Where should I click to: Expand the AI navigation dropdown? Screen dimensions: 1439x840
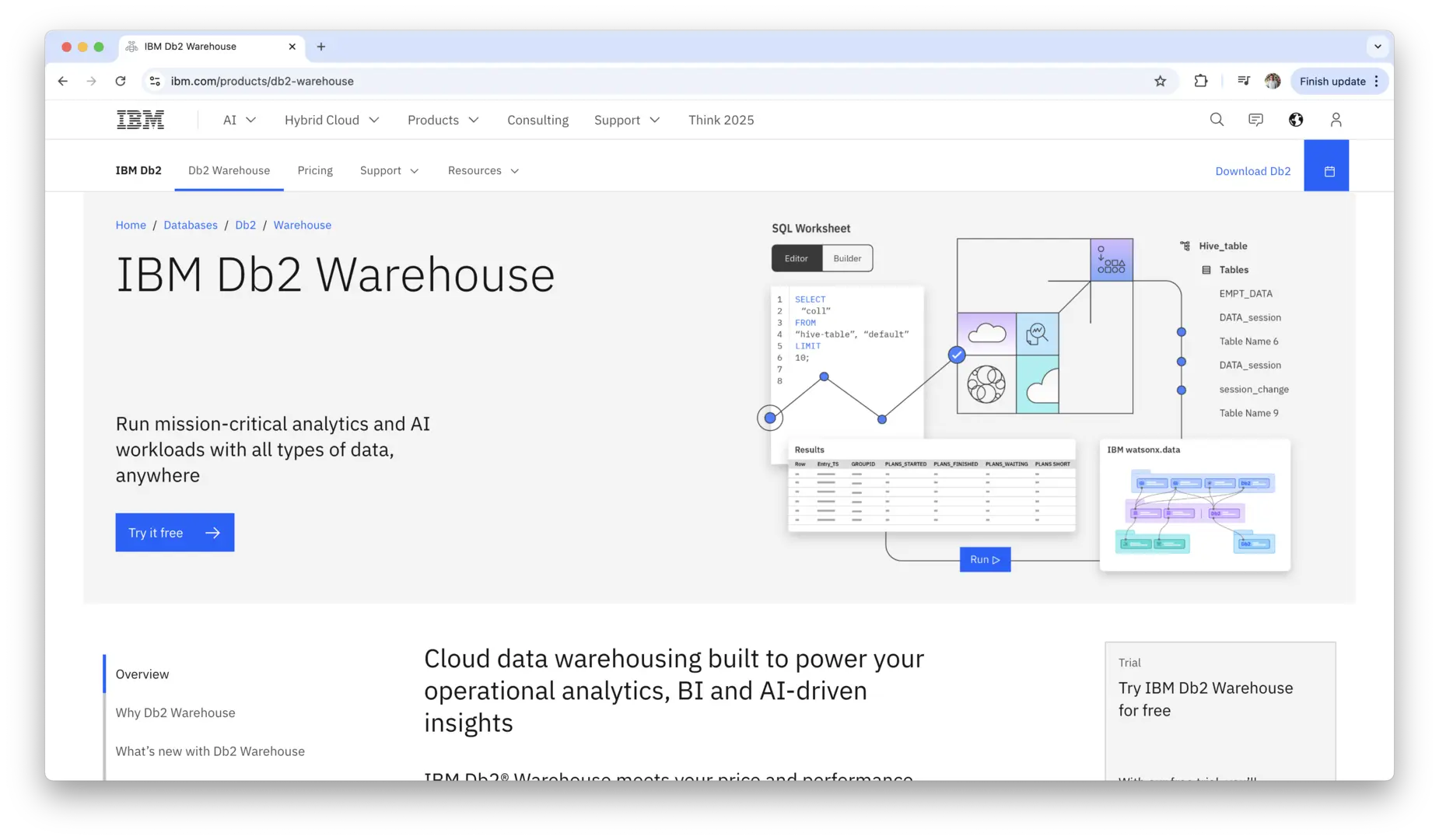tap(239, 120)
